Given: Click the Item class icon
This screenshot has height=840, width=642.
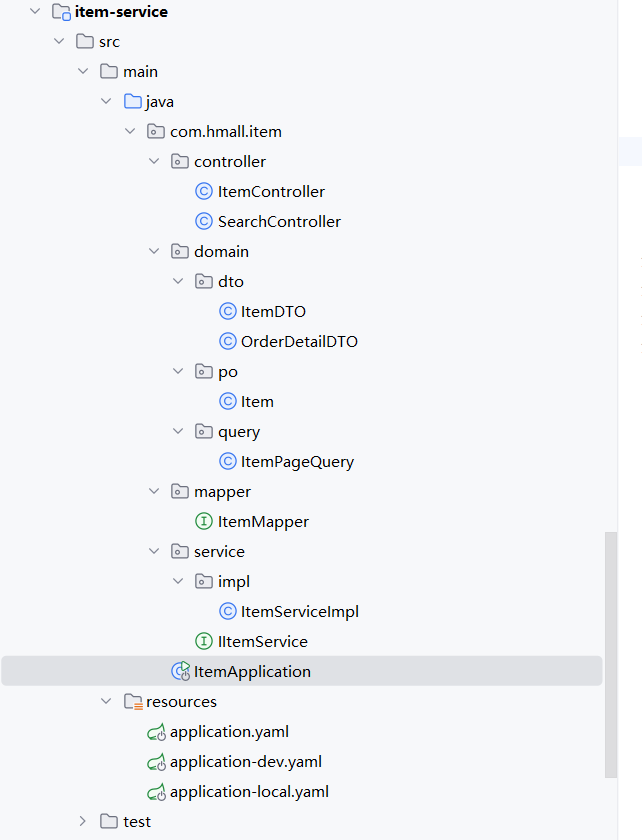Looking at the screenshot, I should (228, 401).
